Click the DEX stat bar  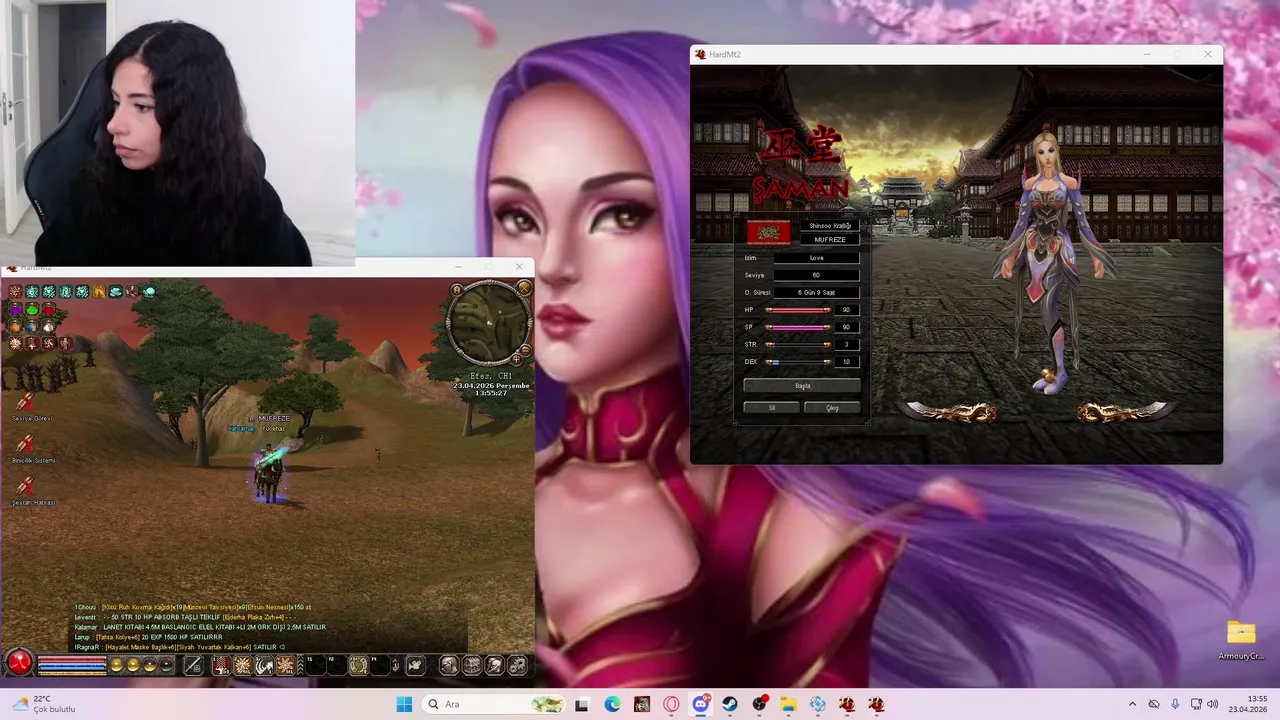798,362
